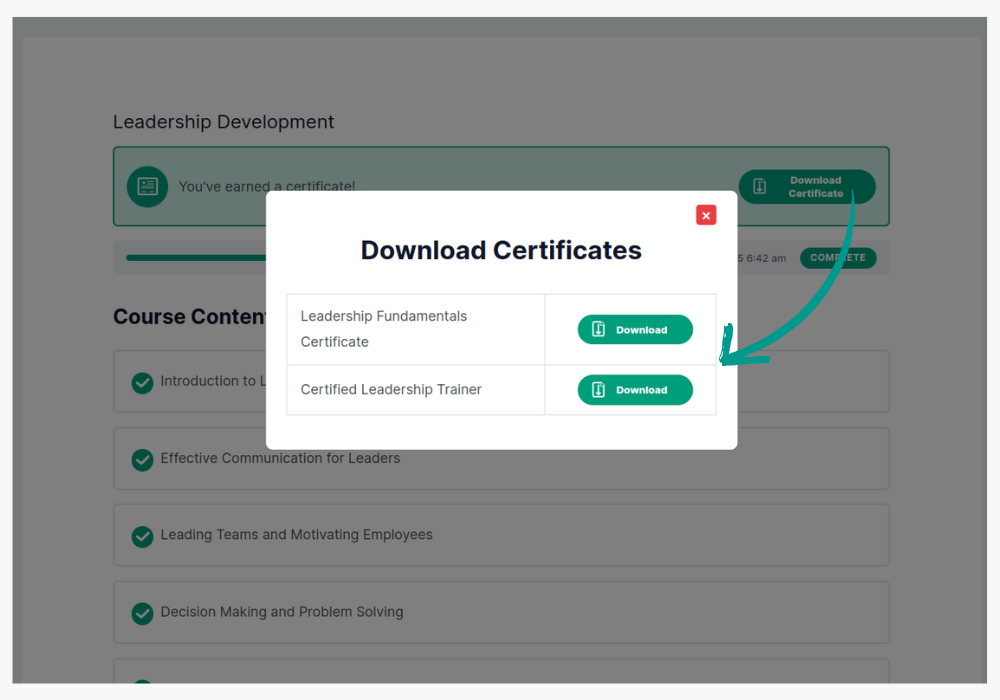The image size is (1000, 700).
Task: Click download icon inside Download Certificate banner button
Action: pos(760,187)
